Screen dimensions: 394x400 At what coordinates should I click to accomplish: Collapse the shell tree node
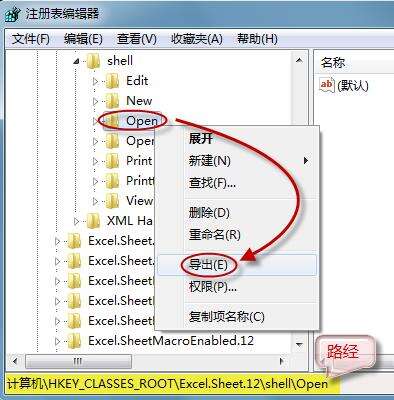[76, 61]
